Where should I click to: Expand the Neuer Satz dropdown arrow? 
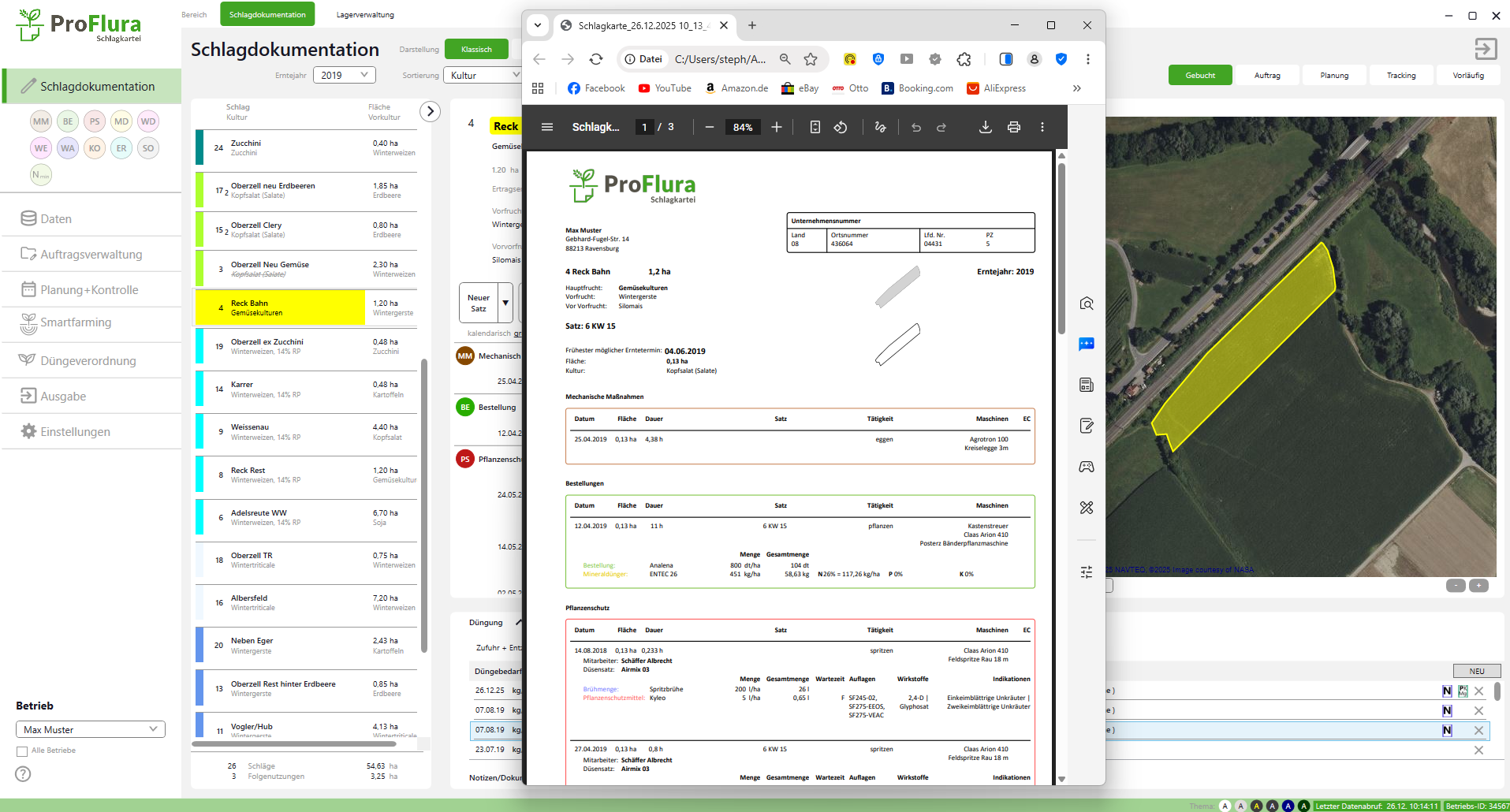point(505,303)
